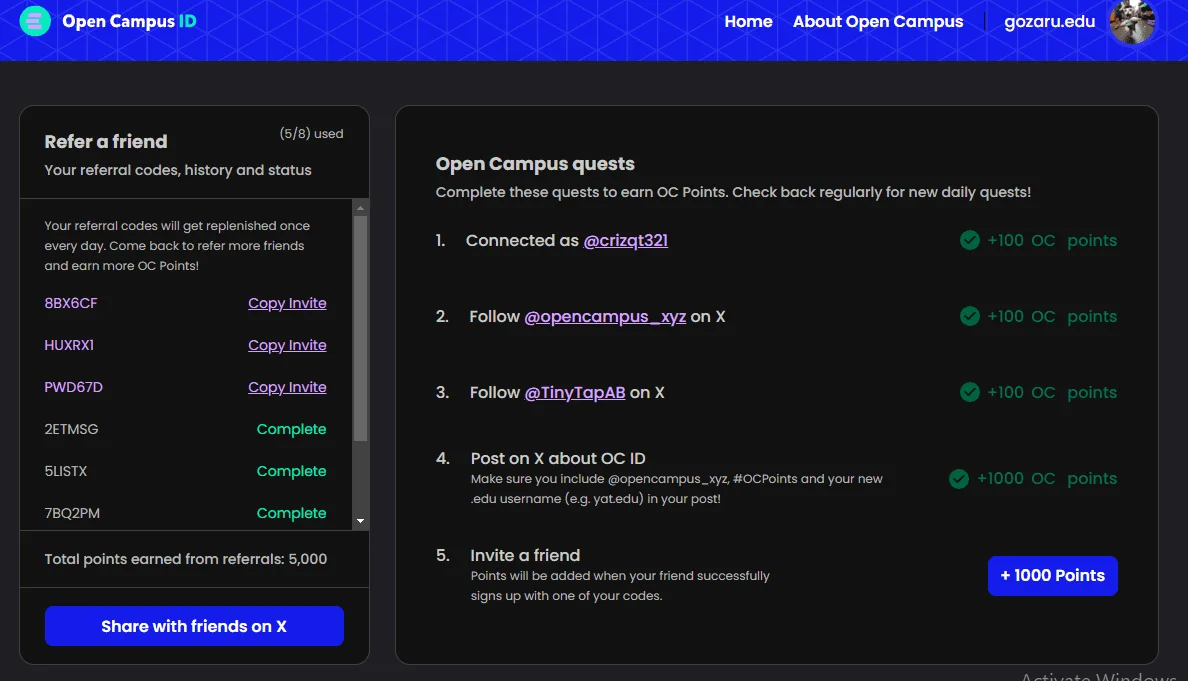Click the Invite a friend quest title
The width and height of the screenshot is (1188, 681).
click(525, 555)
